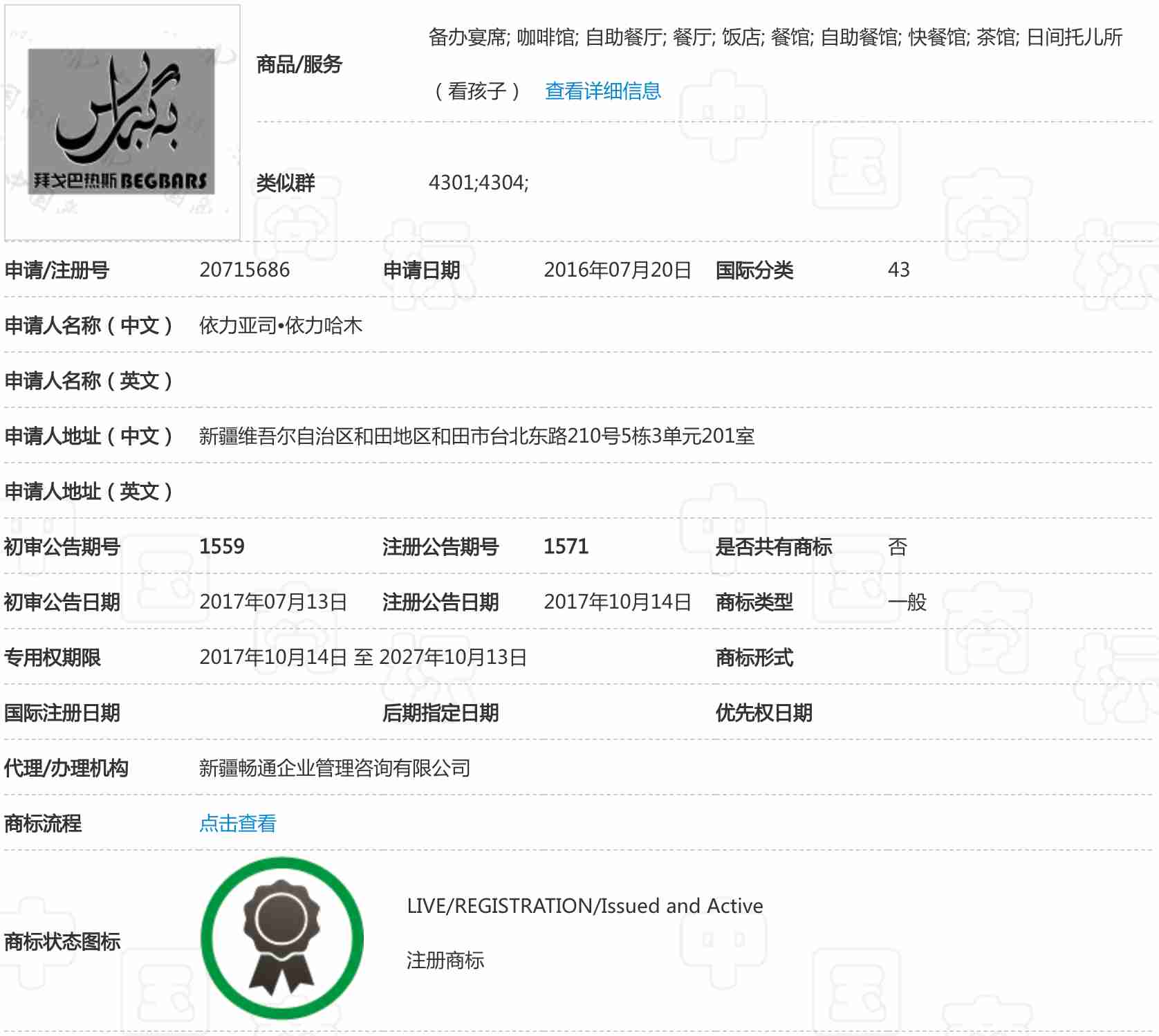1159x1036 pixels.
Task: Select registration announcement issue number 1571
Action: pyautogui.click(x=566, y=546)
